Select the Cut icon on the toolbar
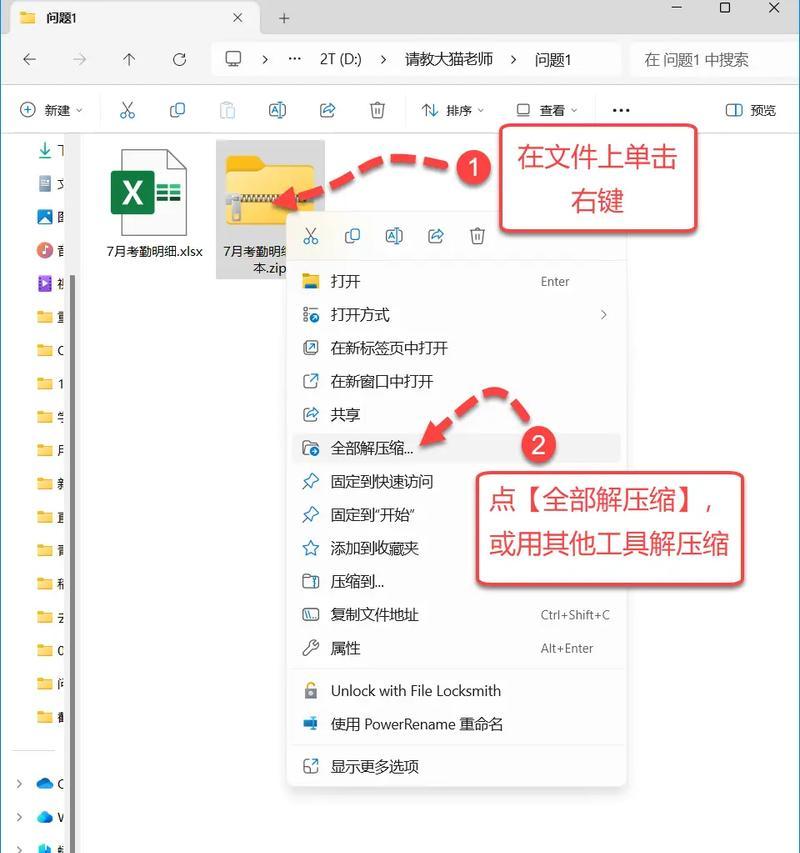Viewport: 800px width, 853px height. click(x=127, y=110)
